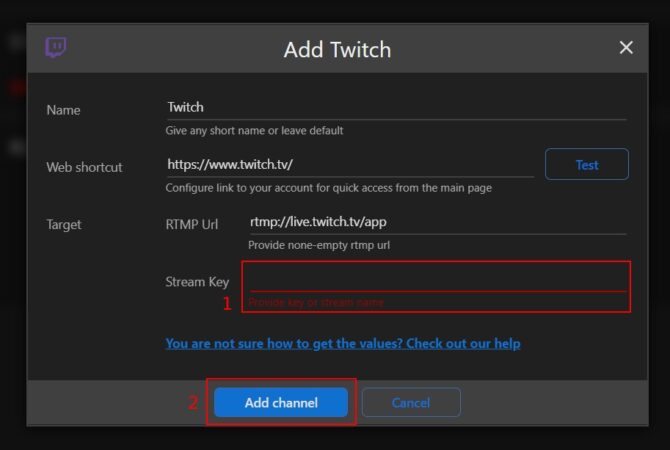Click the 'Provide key or stream name' error text
670x450 pixels.
(316, 303)
